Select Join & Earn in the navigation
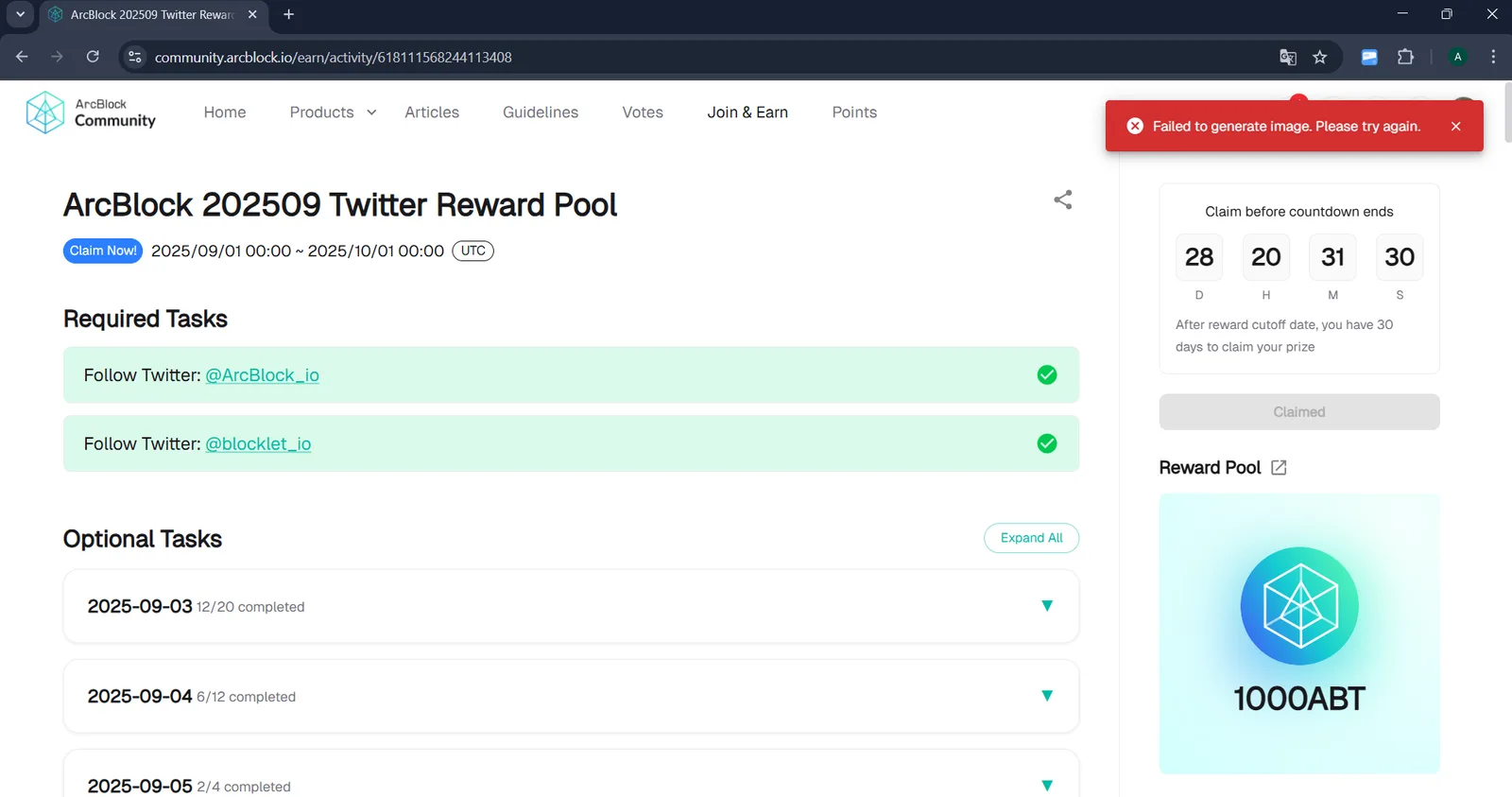The image size is (1512, 797). [747, 113]
